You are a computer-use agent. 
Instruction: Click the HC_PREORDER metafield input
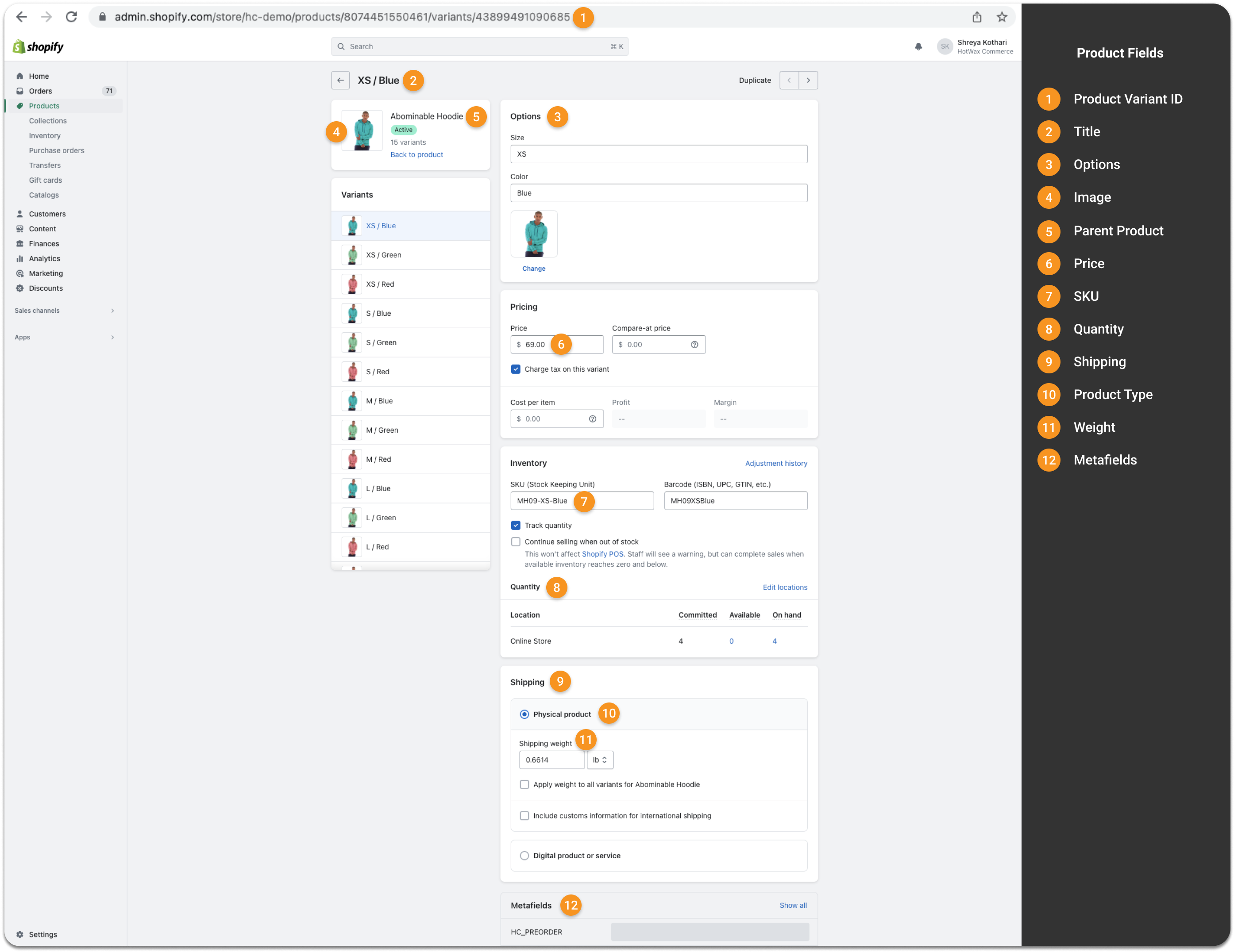click(x=710, y=932)
